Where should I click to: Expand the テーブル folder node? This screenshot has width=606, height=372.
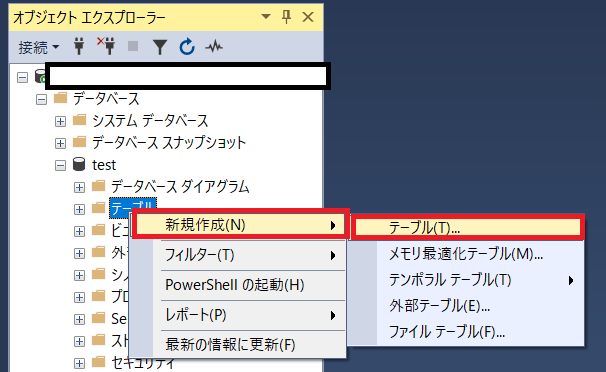(79, 209)
